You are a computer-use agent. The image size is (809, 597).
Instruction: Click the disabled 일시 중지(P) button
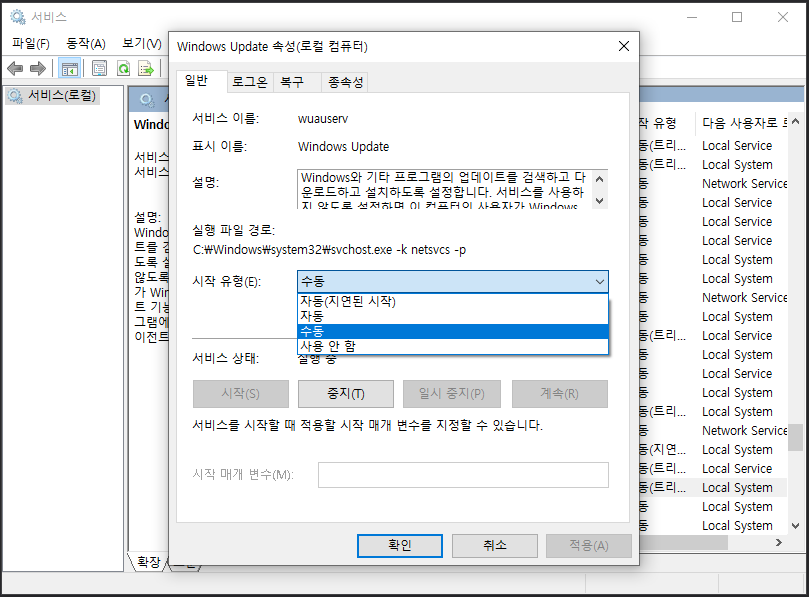click(x=451, y=394)
